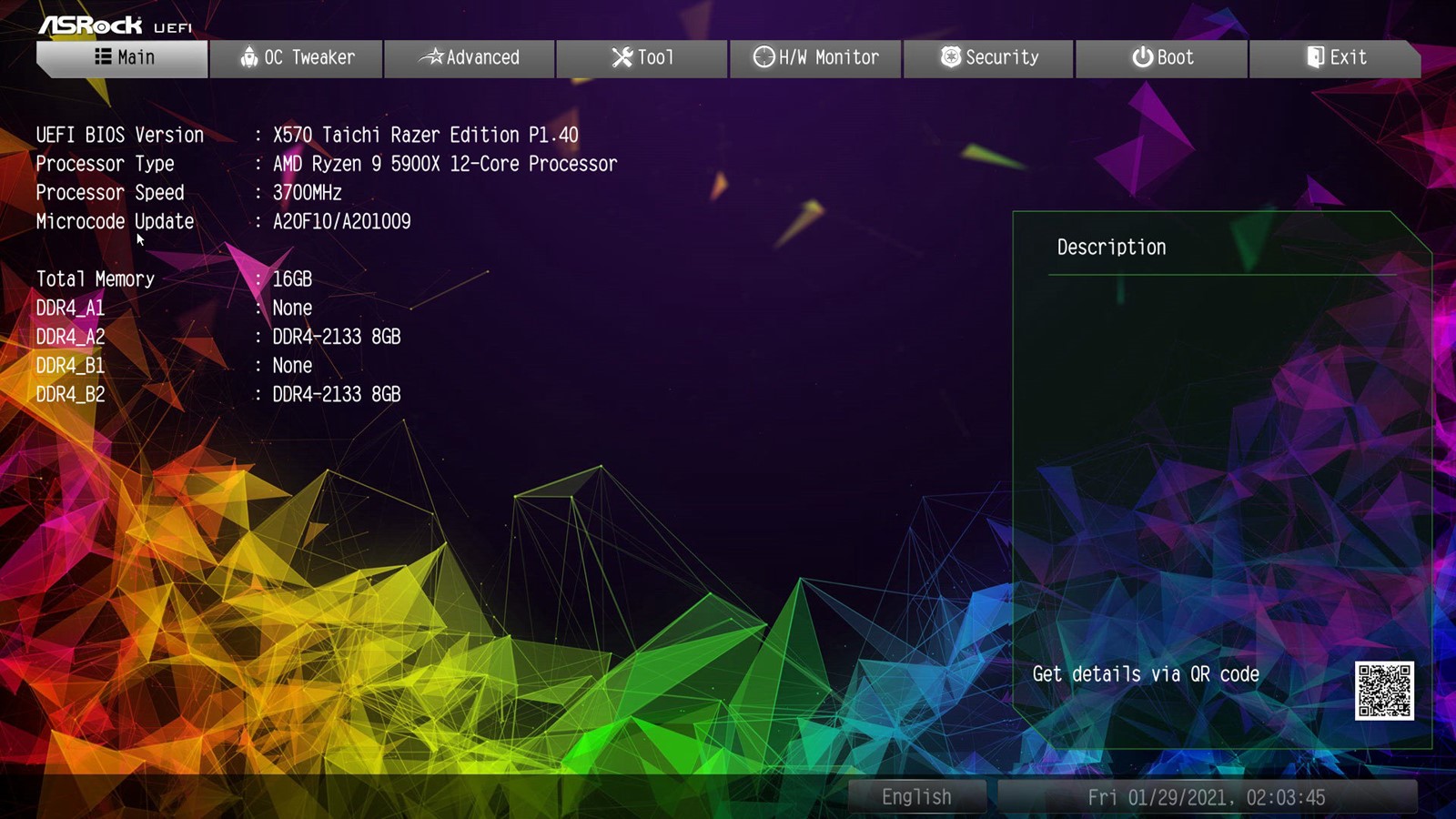Click the OC Tweaker rocket icon
The image size is (1456, 819).
click(x=249, y=57)
